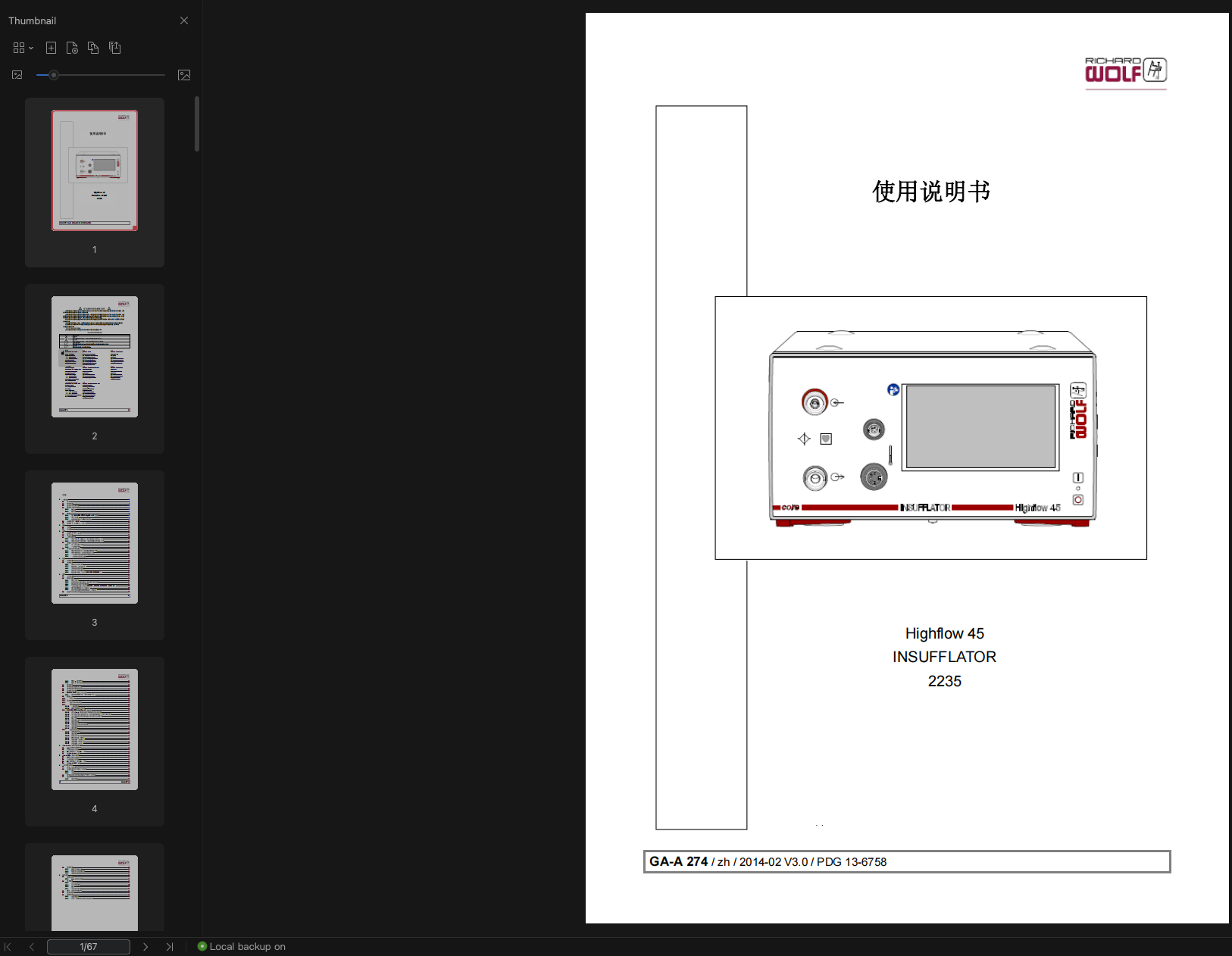This screenshot has width=1232, height=956.
Task: Click the page settings document icon
Action: pos(72,48)
